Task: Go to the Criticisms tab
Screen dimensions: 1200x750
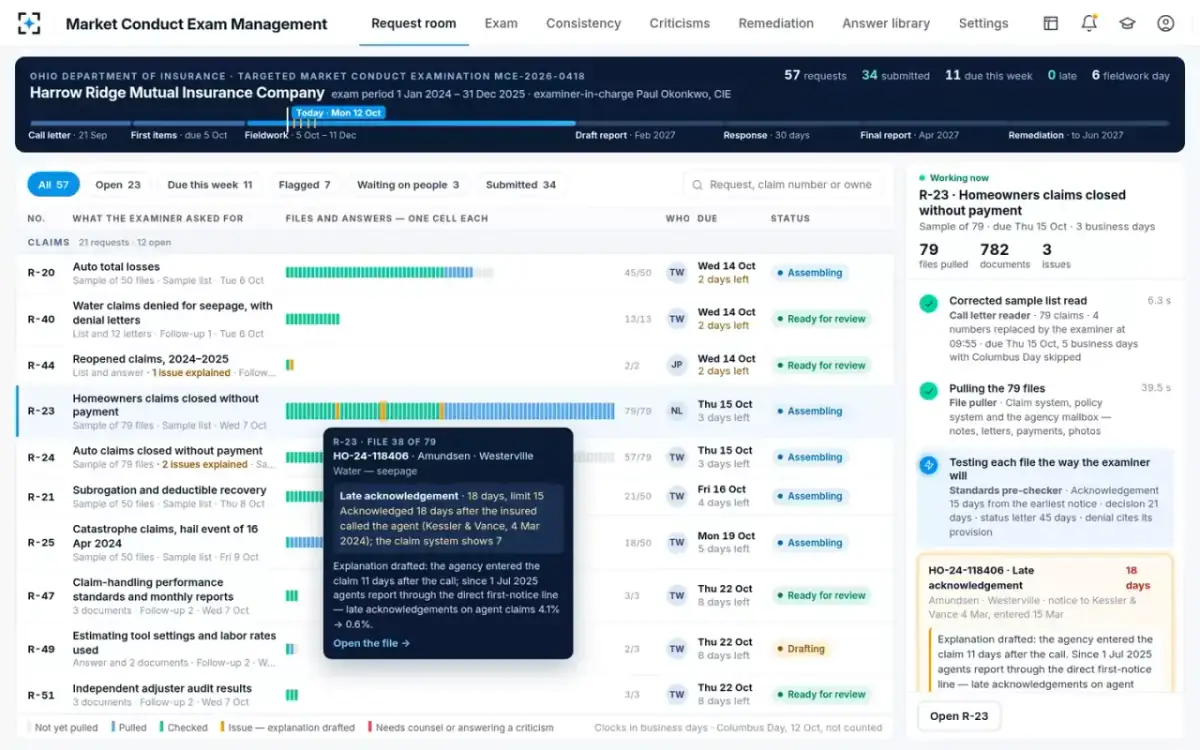Action: [679, 23]
